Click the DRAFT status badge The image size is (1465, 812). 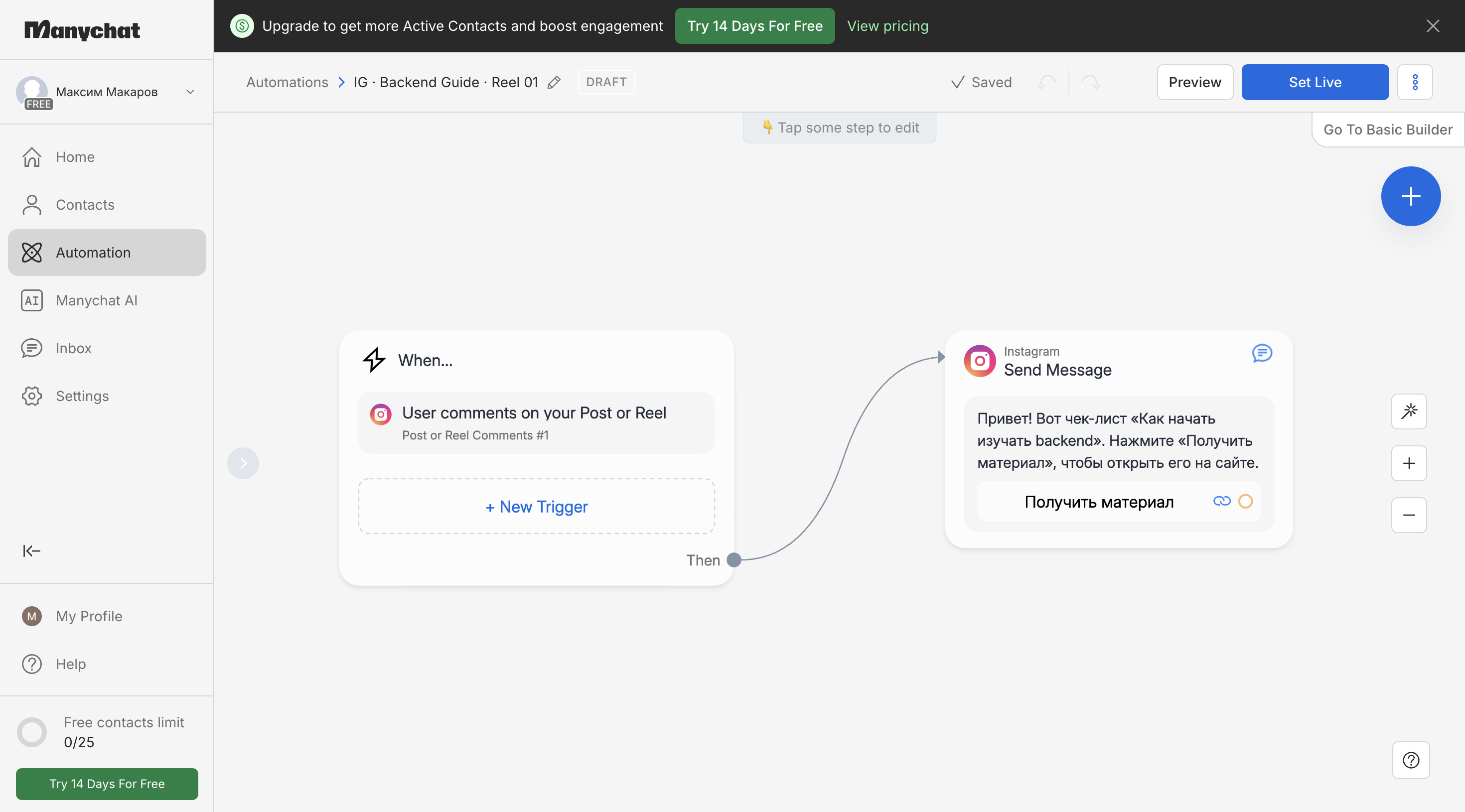(x=606, y=82)
